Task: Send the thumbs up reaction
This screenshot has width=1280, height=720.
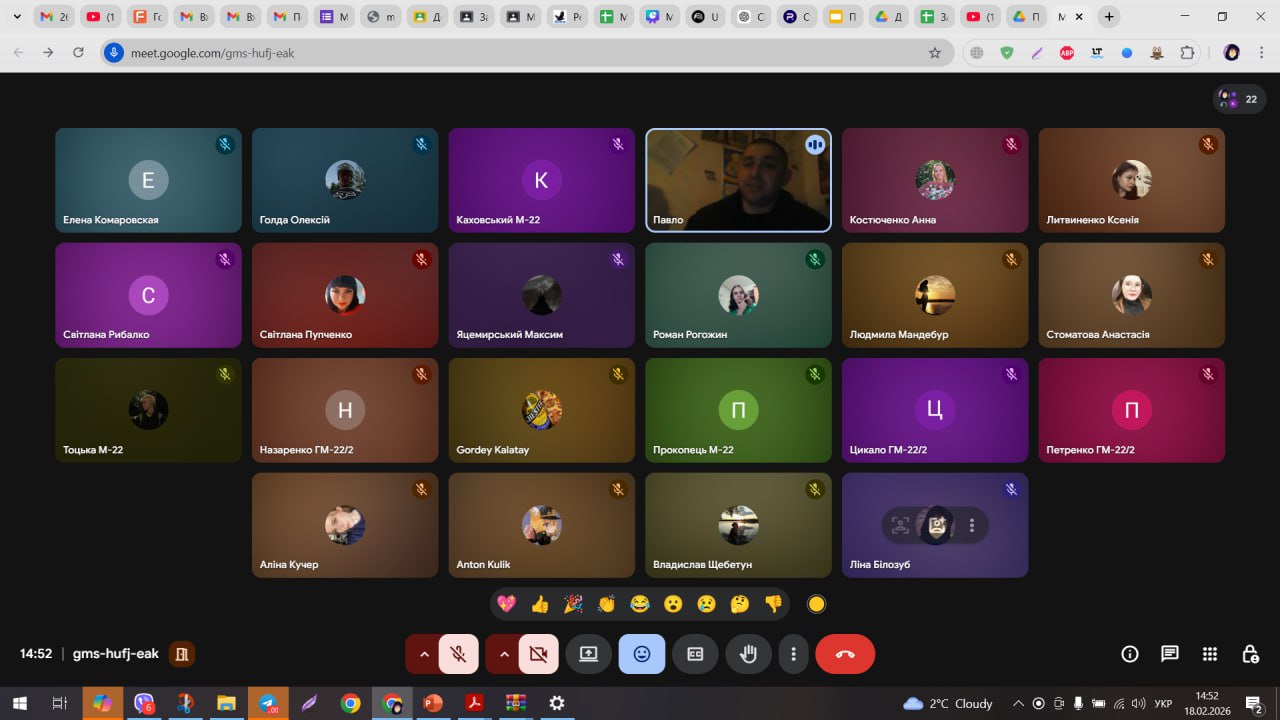Action: coord(540,604)
